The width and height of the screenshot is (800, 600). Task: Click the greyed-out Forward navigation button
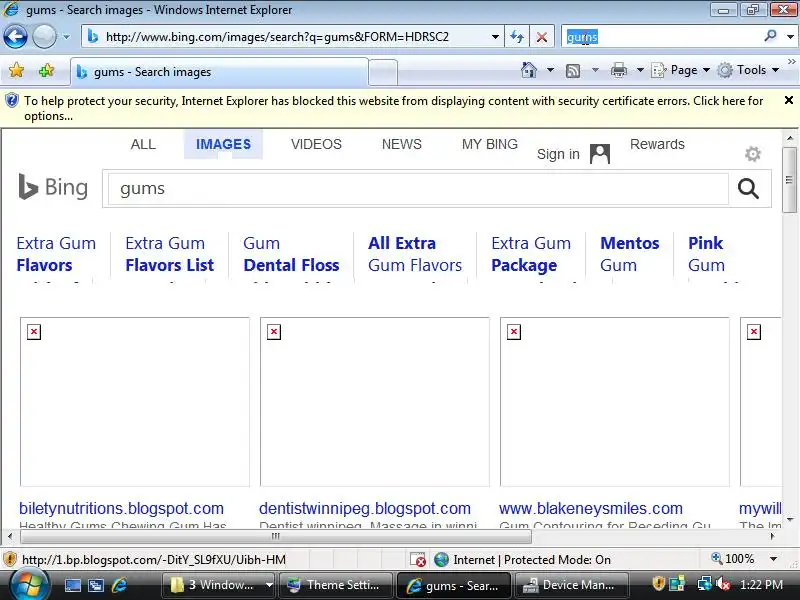44,37
